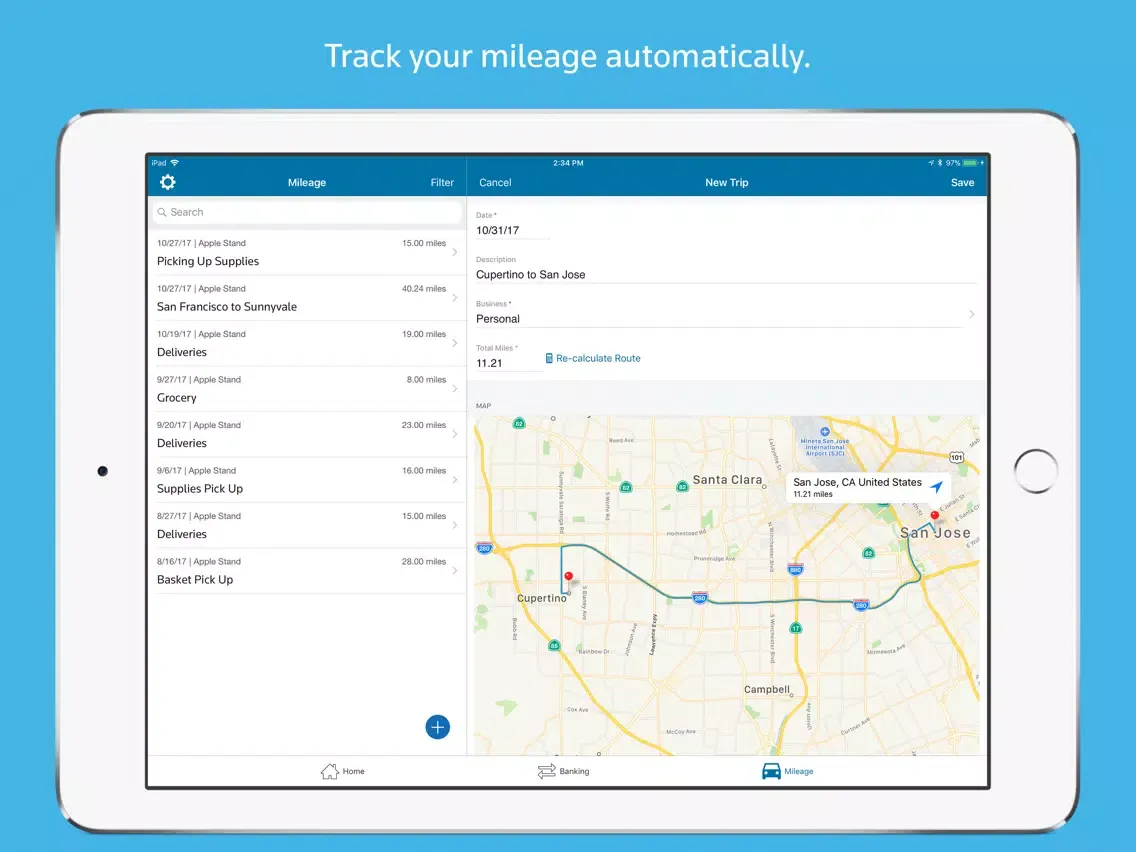
Task: Switch to the Home tab
Action: [x=342, y=771]
